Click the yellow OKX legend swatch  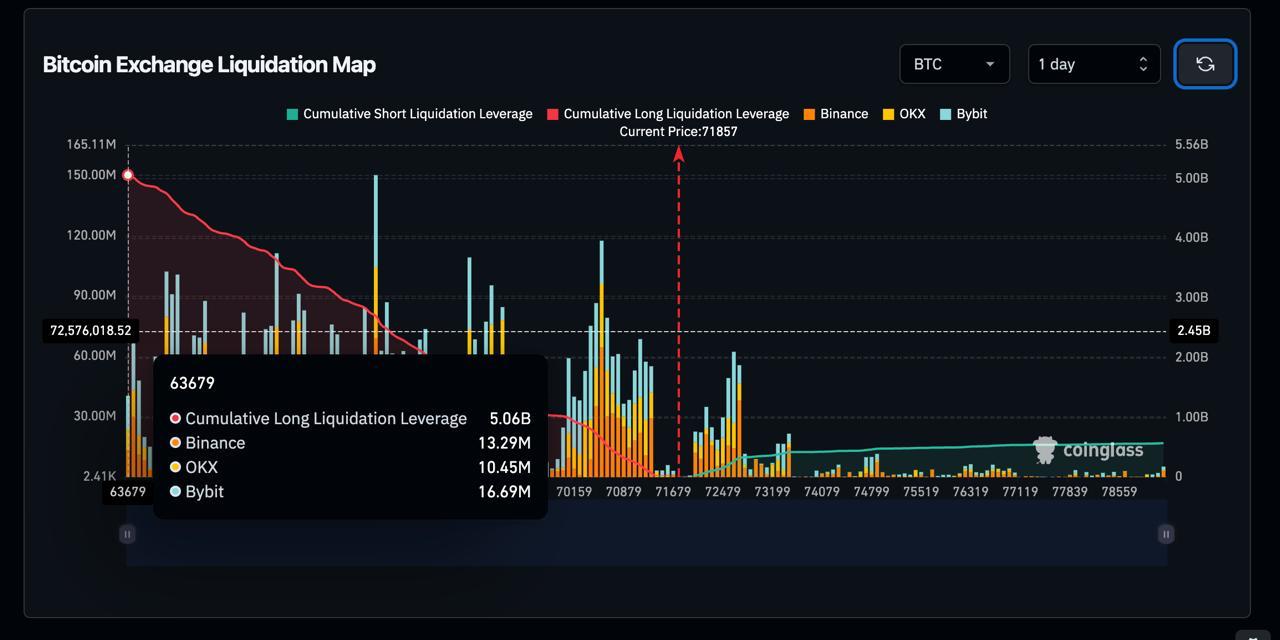888,114
